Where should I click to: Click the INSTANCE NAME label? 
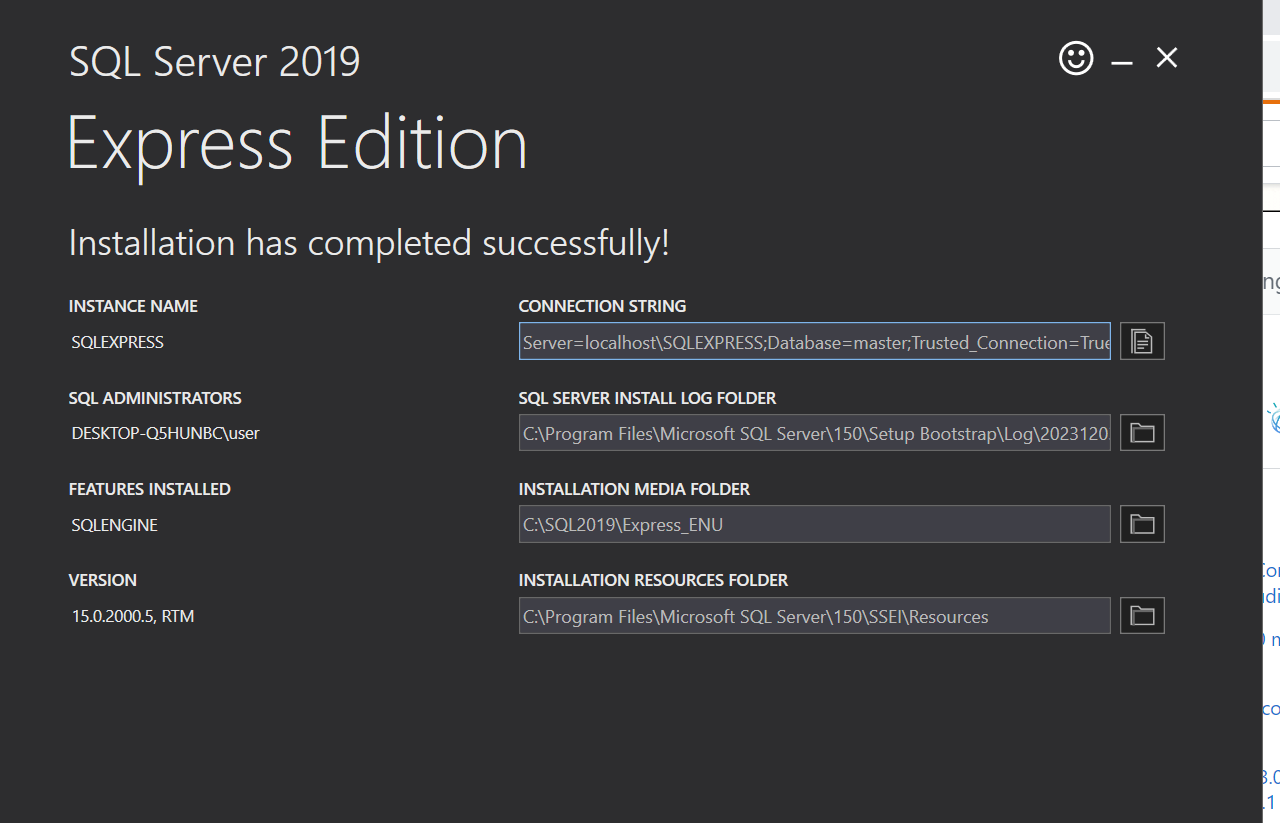(x=133, y=306)
